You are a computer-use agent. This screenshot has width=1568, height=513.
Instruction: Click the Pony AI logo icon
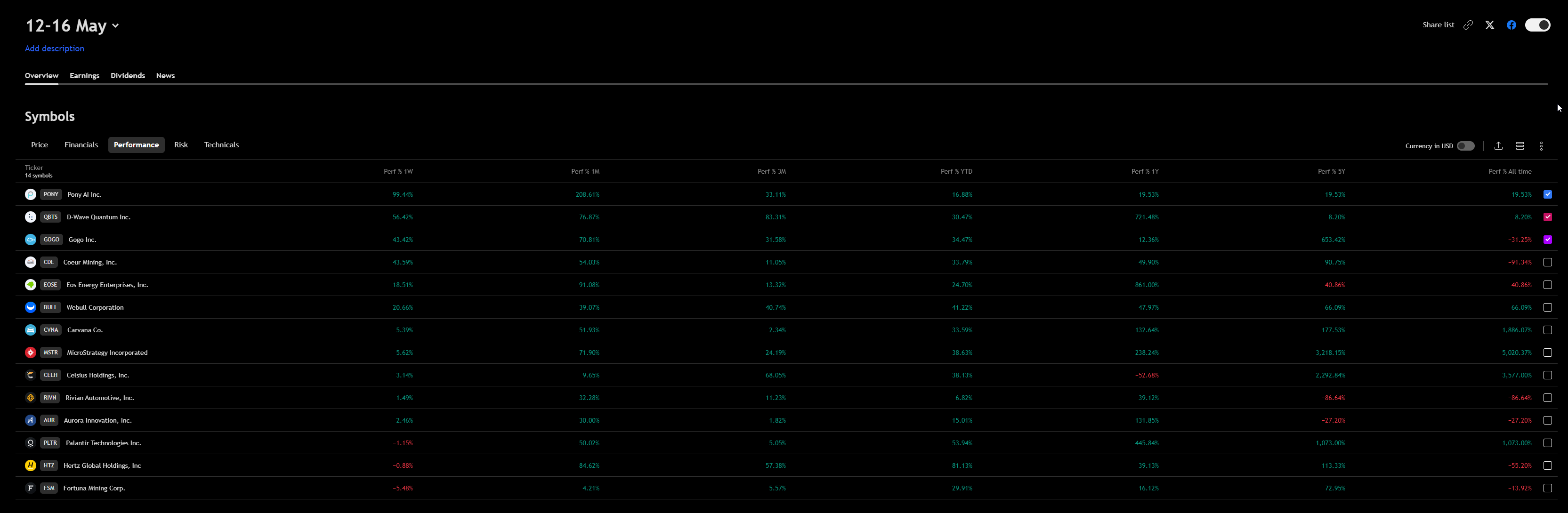(31, 195)
